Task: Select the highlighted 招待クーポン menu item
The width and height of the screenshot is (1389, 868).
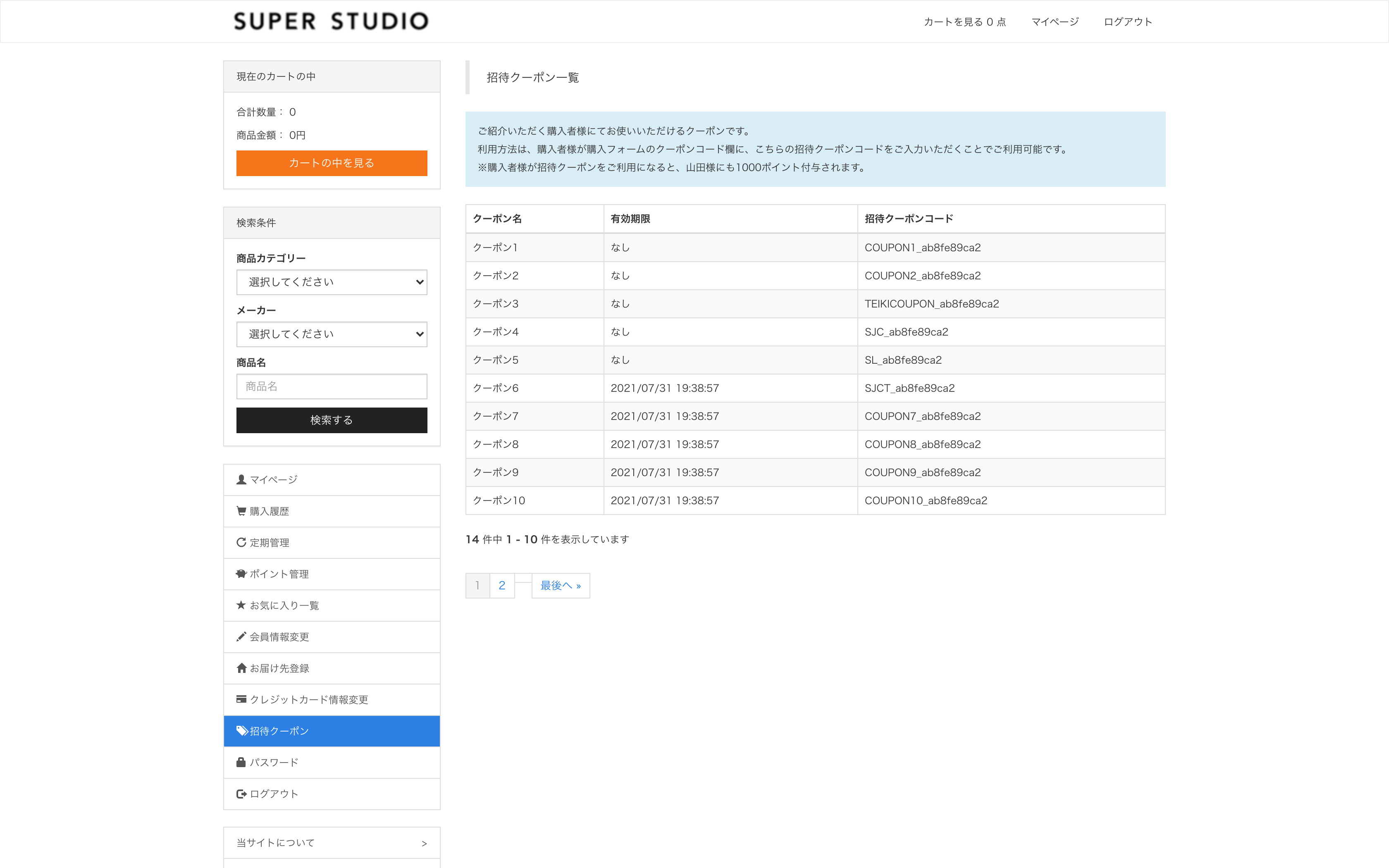Action: 332,731
